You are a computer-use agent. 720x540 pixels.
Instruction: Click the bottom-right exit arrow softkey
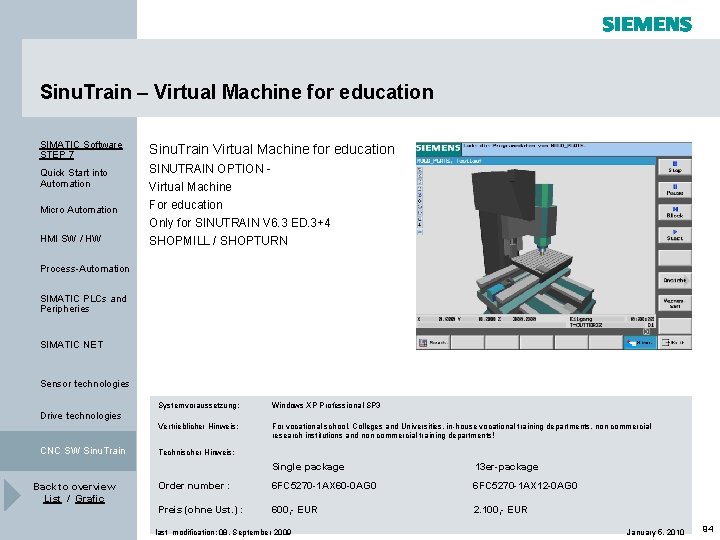click(x=675, y=343)
